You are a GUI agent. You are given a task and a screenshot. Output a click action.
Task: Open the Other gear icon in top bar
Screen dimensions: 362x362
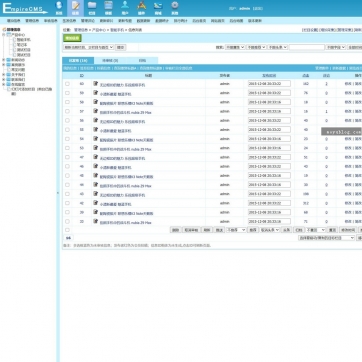point(175,8)
